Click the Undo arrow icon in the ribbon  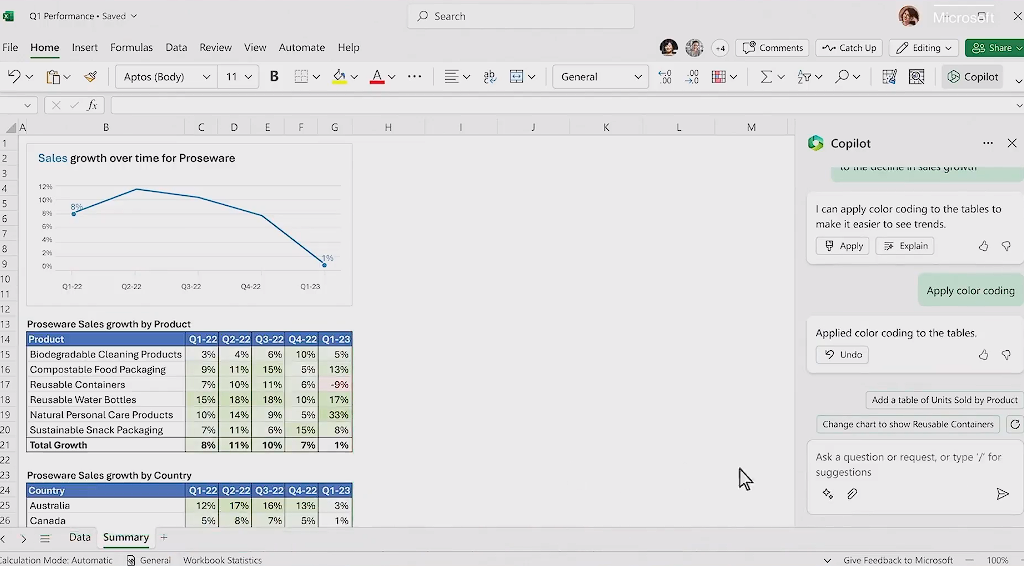point(14,76)
